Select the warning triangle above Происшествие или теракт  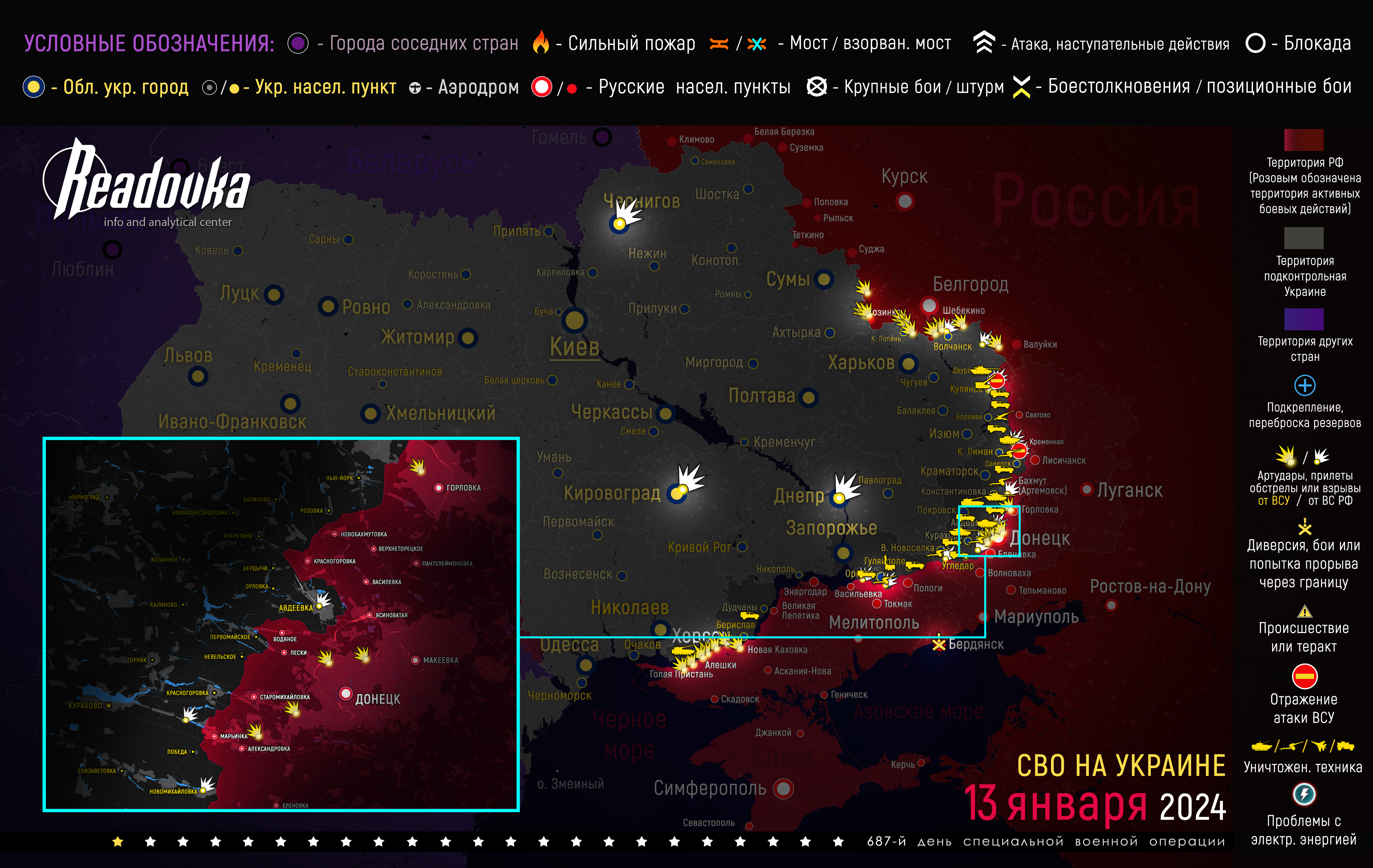pyautogui.click(x=1305, y=612)
